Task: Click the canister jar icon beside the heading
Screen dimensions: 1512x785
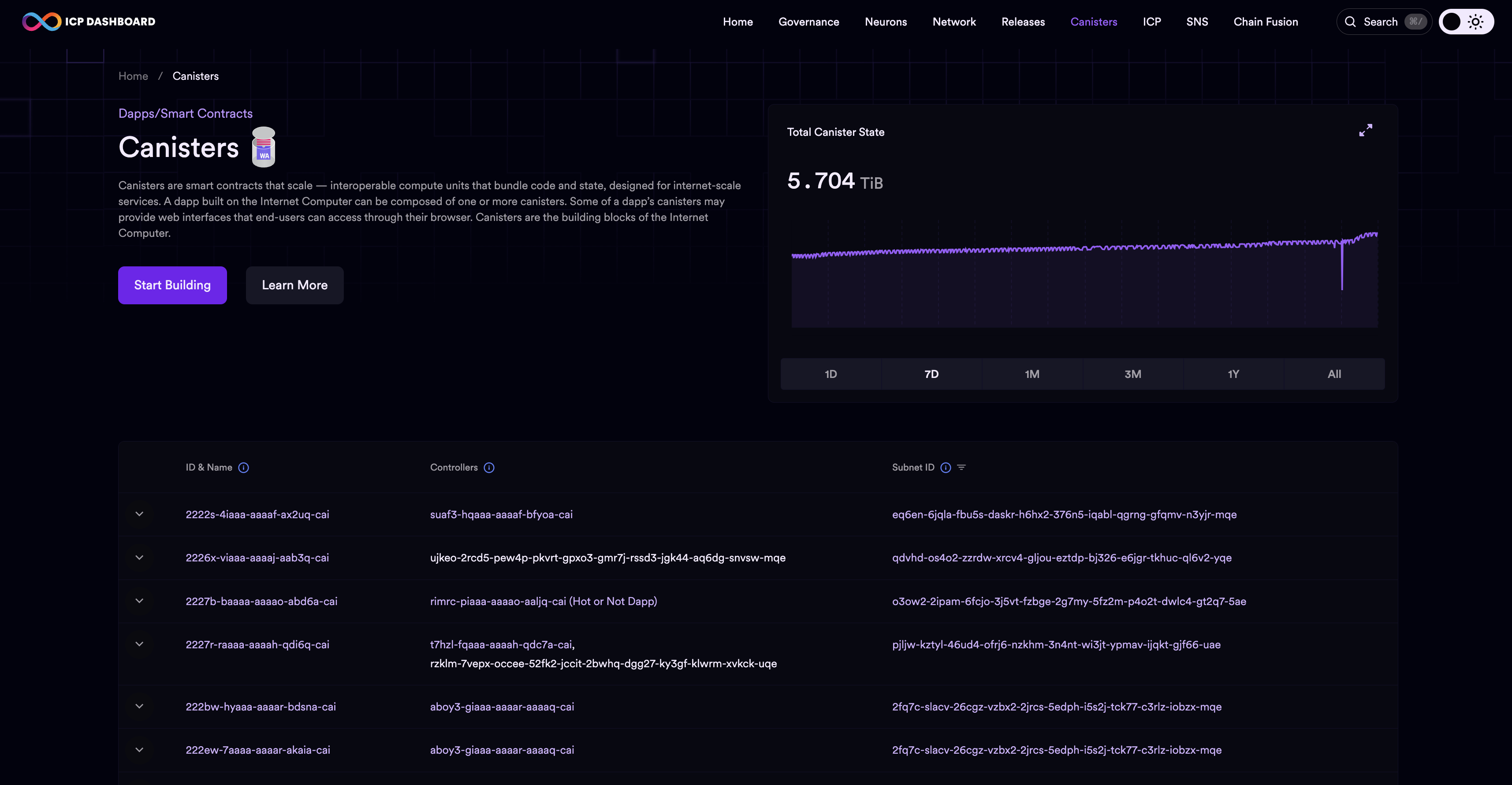Action: click(264, 147)
